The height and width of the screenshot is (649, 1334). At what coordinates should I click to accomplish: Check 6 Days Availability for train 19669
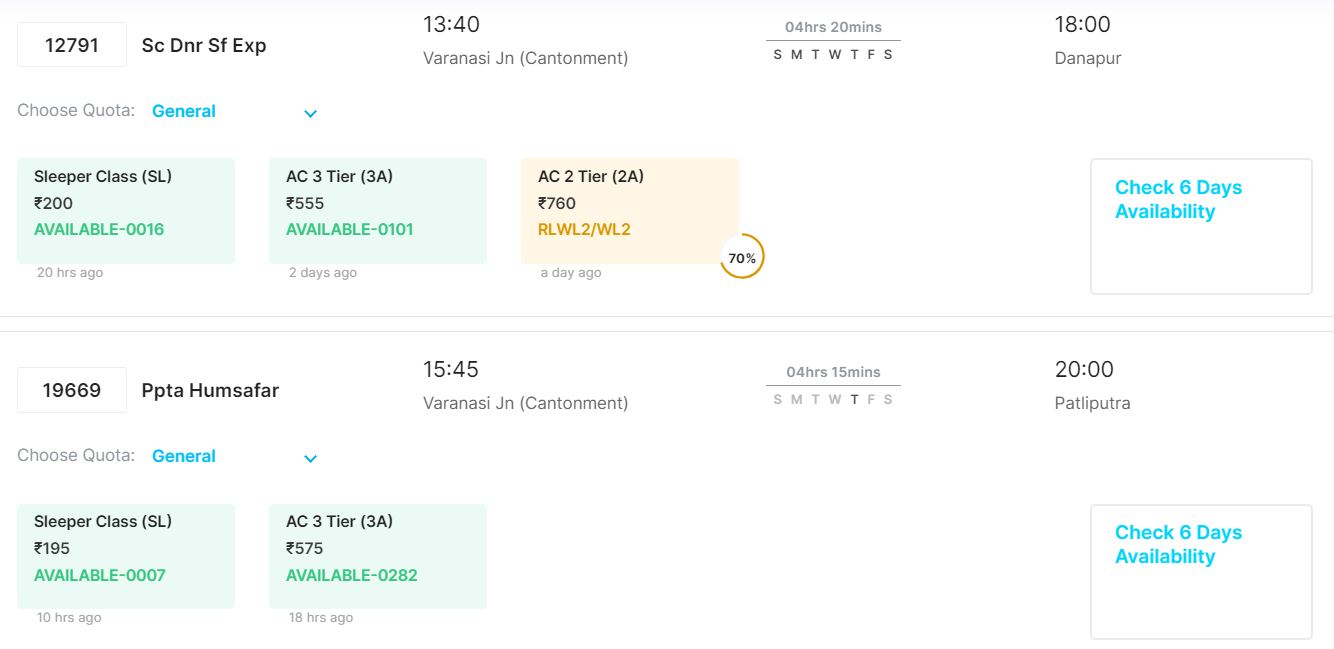(1200, 571)
